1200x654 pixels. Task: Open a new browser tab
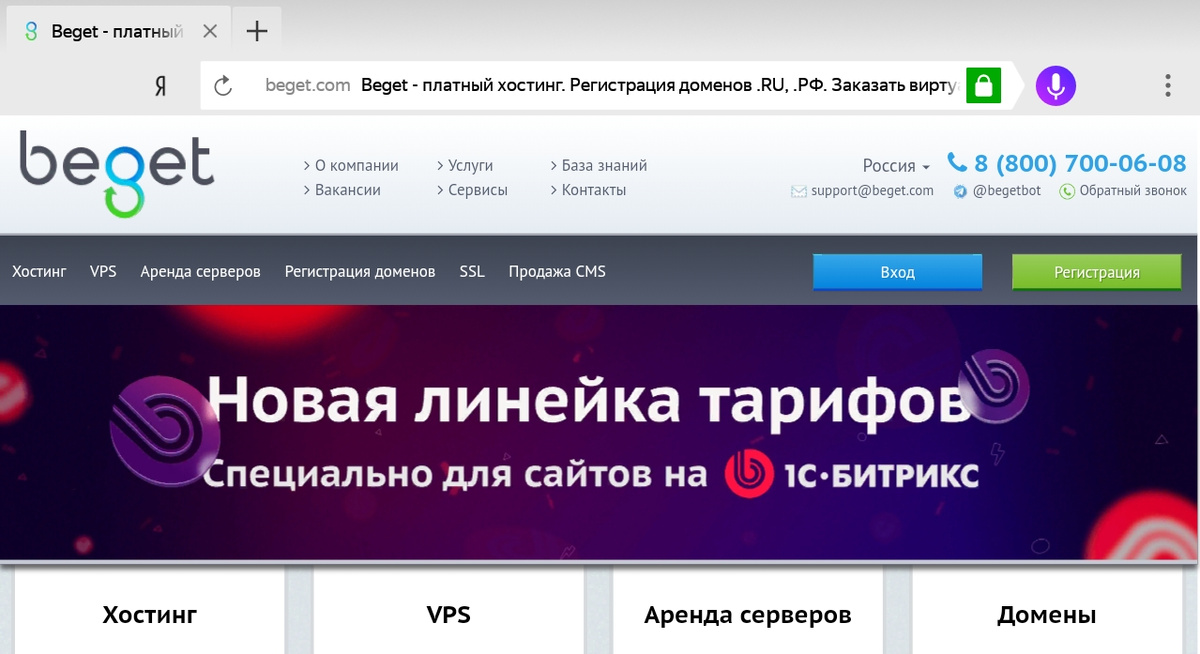[257, 31]
